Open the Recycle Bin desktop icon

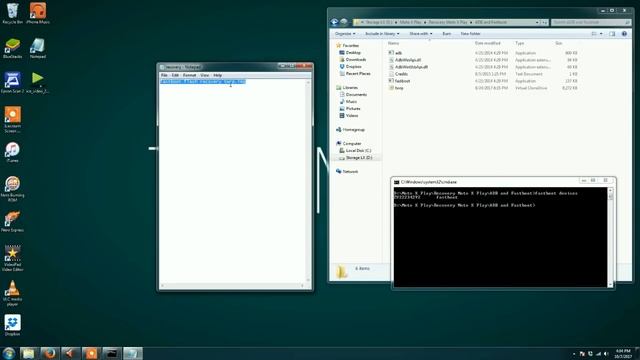pyautogui.click(x=12, y=13)
